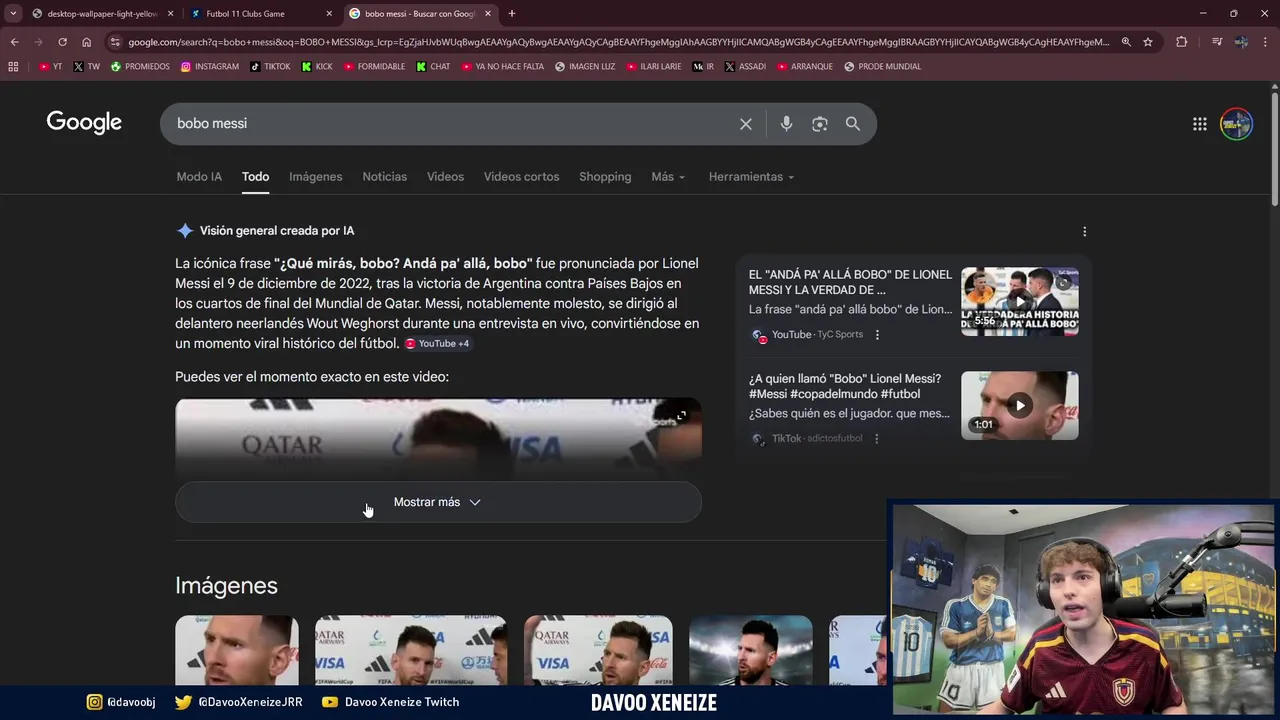The height and width of the screenshot is (720, 1280).
Task: Switch to Imágenes tab
Action: (x=316, y=177)
